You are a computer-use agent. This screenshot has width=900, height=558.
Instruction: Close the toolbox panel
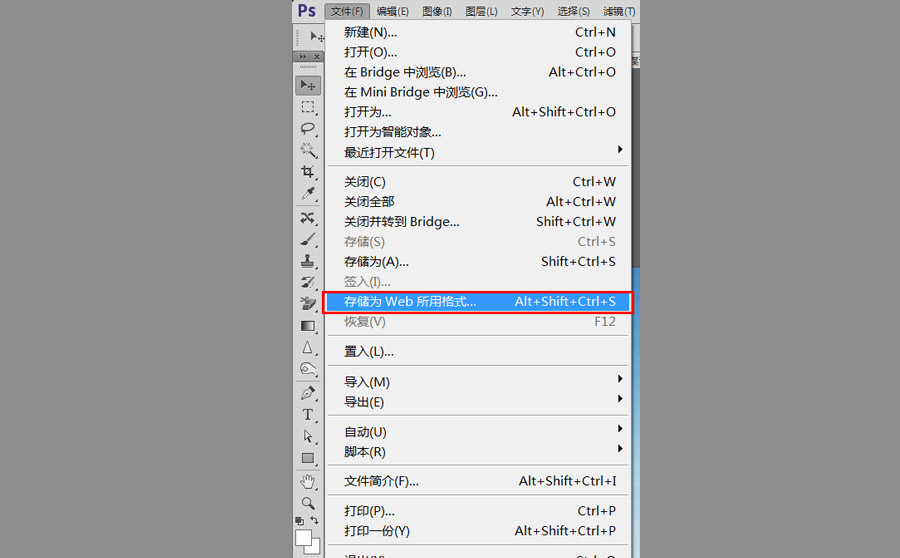point(317,57)
